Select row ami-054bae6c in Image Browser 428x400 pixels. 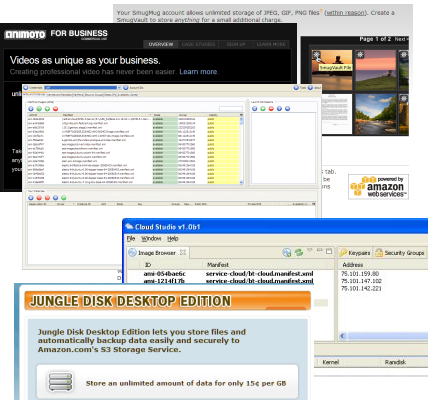[230, 274]
